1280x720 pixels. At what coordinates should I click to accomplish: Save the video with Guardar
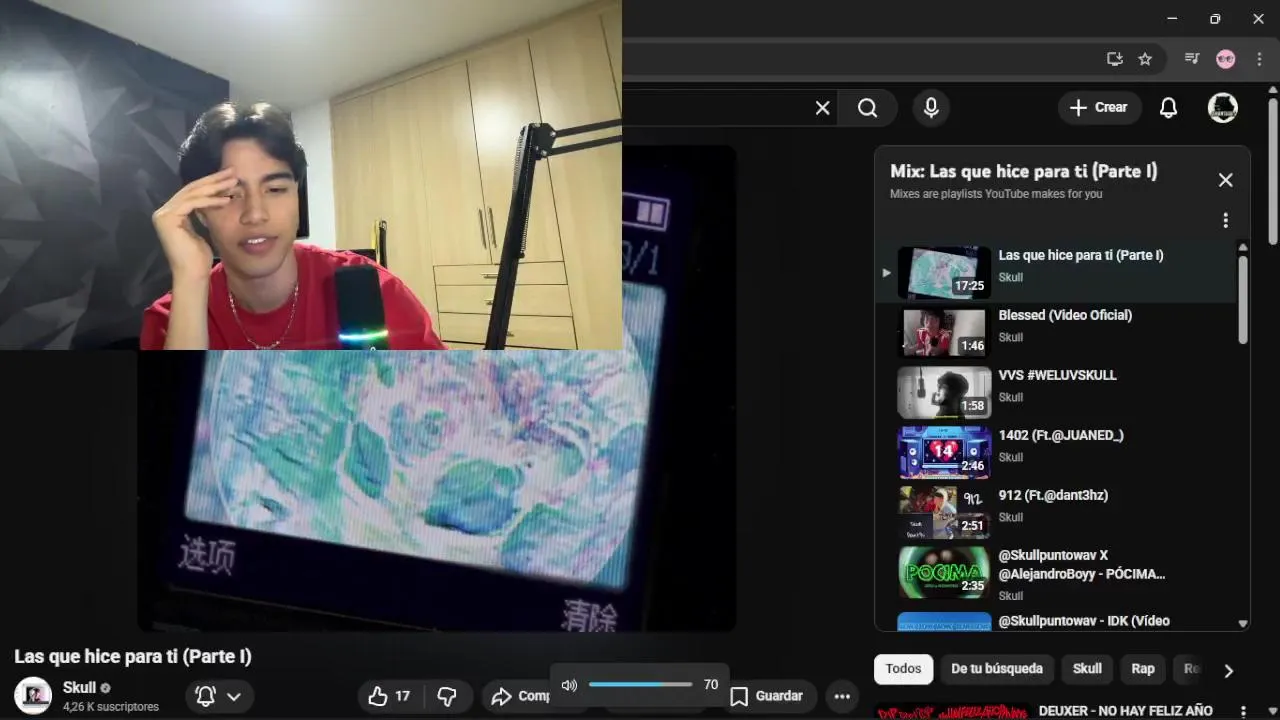767,696
